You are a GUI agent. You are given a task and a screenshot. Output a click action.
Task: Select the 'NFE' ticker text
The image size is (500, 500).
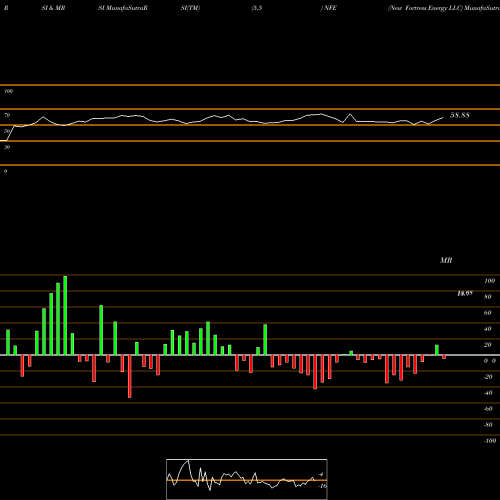330,8
